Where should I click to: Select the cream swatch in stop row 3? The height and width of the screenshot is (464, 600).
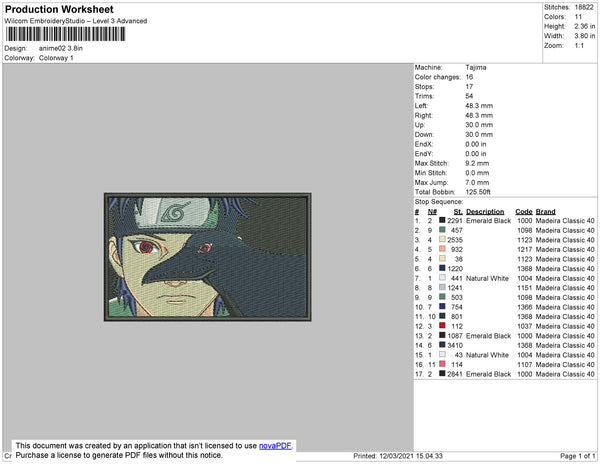[442, 239]
